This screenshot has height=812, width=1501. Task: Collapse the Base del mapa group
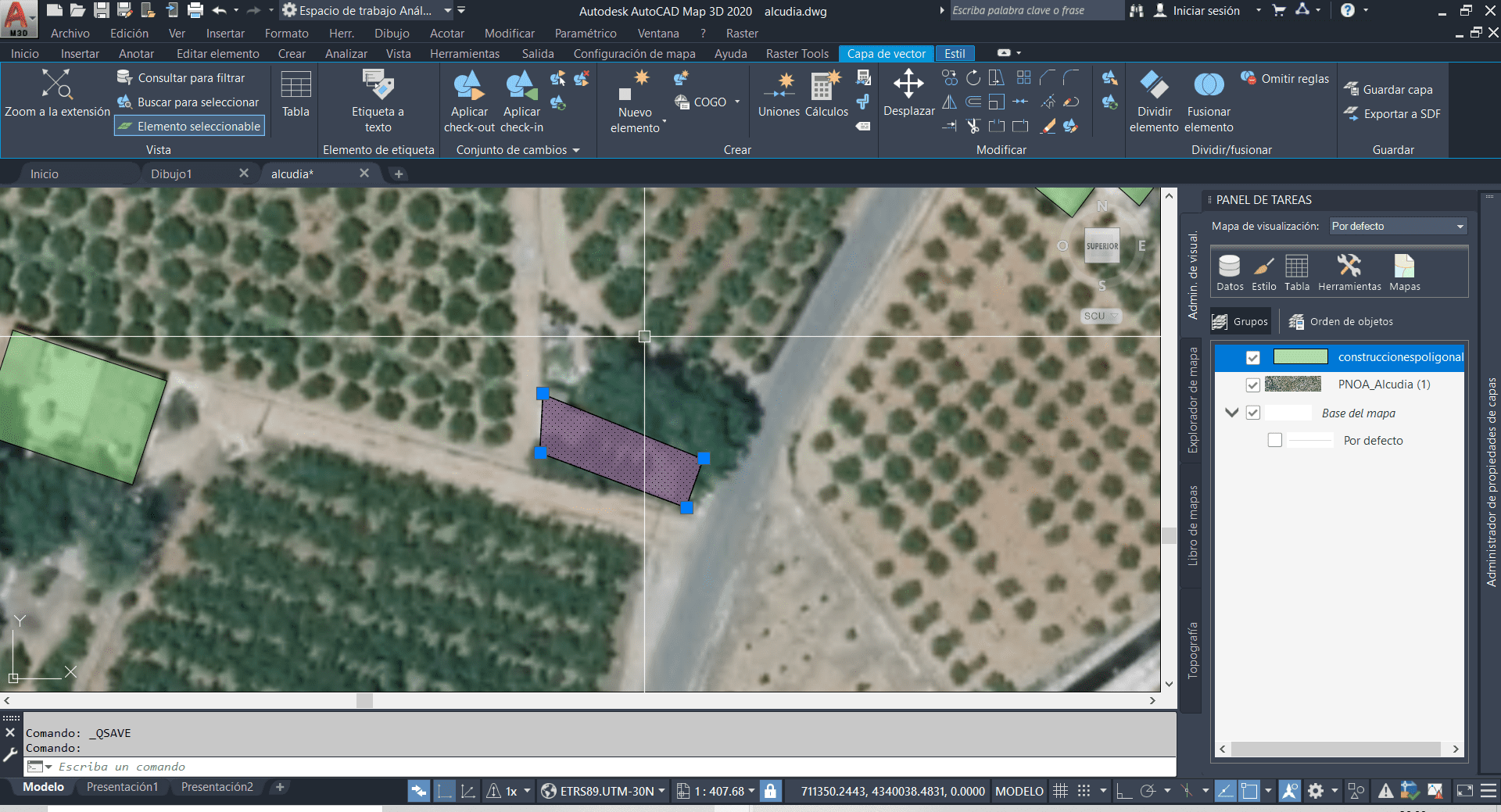pos(1233,413)
